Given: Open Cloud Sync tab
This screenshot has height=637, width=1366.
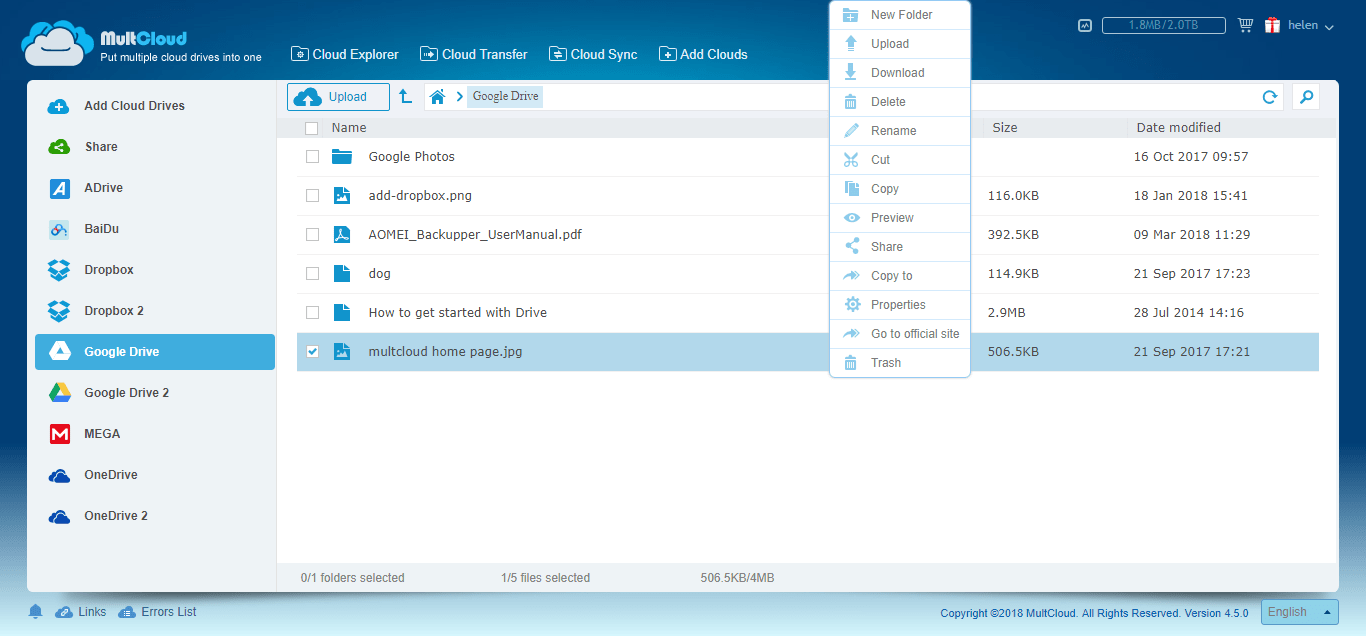Looking at the screenshot, I should point(593,54).
